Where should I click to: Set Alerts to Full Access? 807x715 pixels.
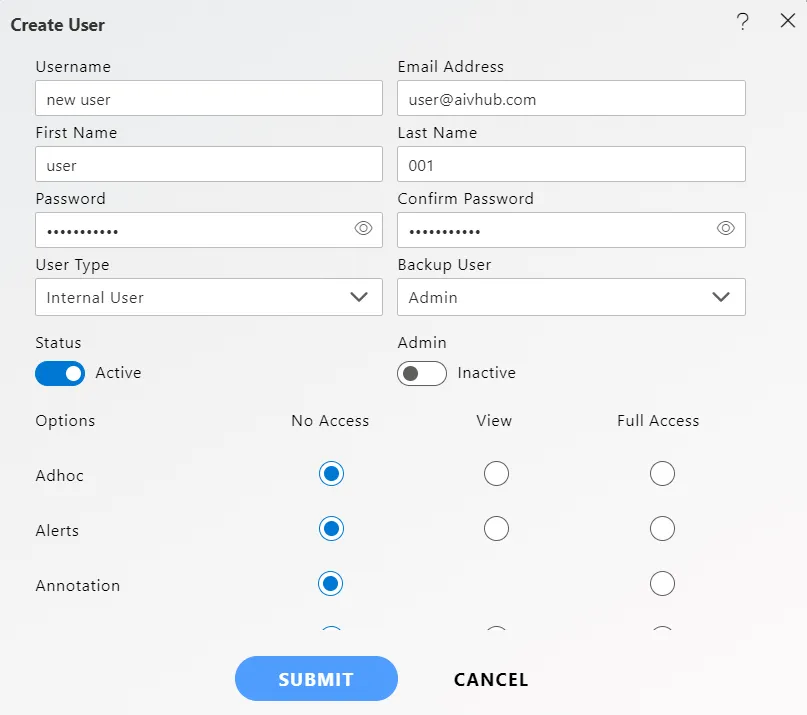[x=662, y=529]
